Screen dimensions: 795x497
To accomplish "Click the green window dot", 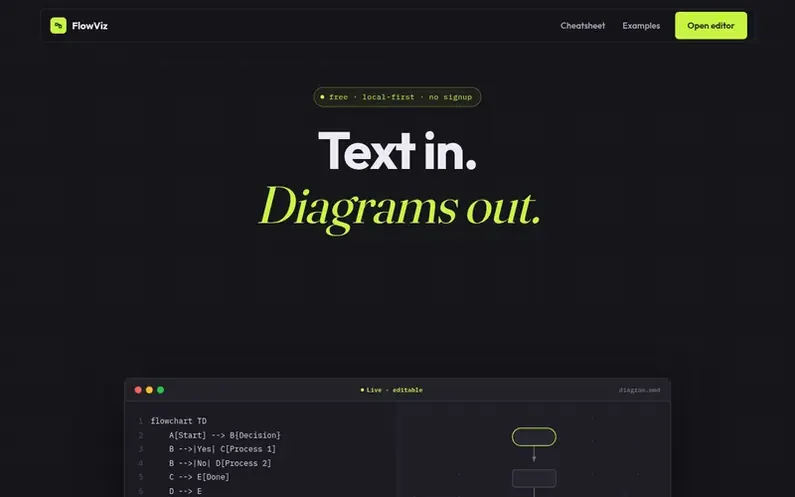I will (x=160, y=390).
